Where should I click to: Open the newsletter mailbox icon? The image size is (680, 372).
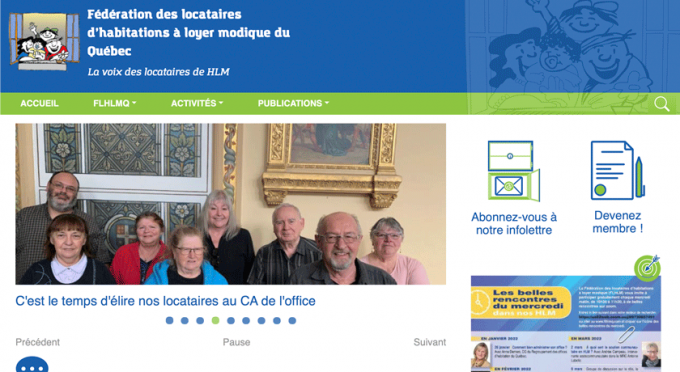point(514,171)
